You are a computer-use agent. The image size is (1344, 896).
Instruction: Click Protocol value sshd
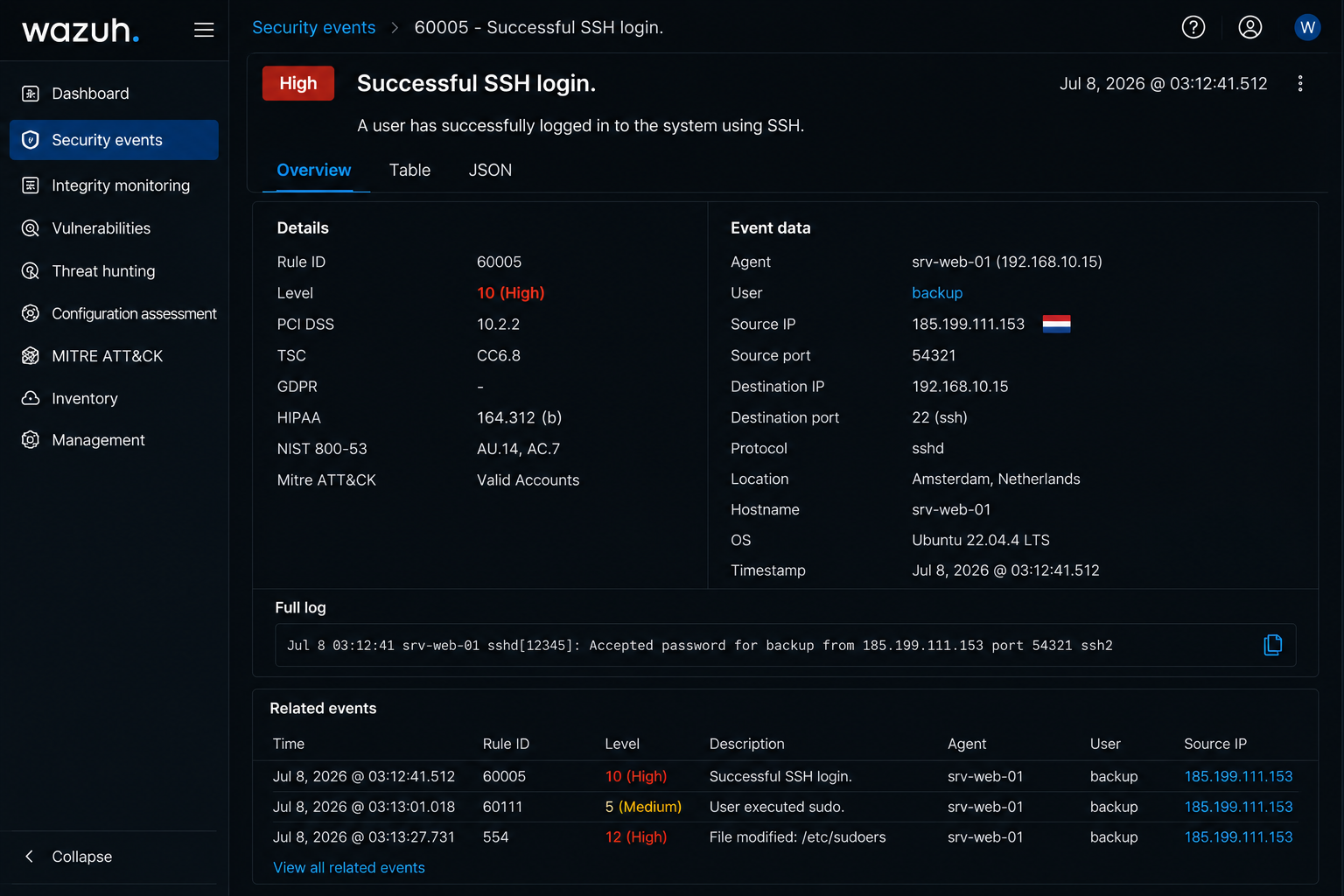[927, 448]
